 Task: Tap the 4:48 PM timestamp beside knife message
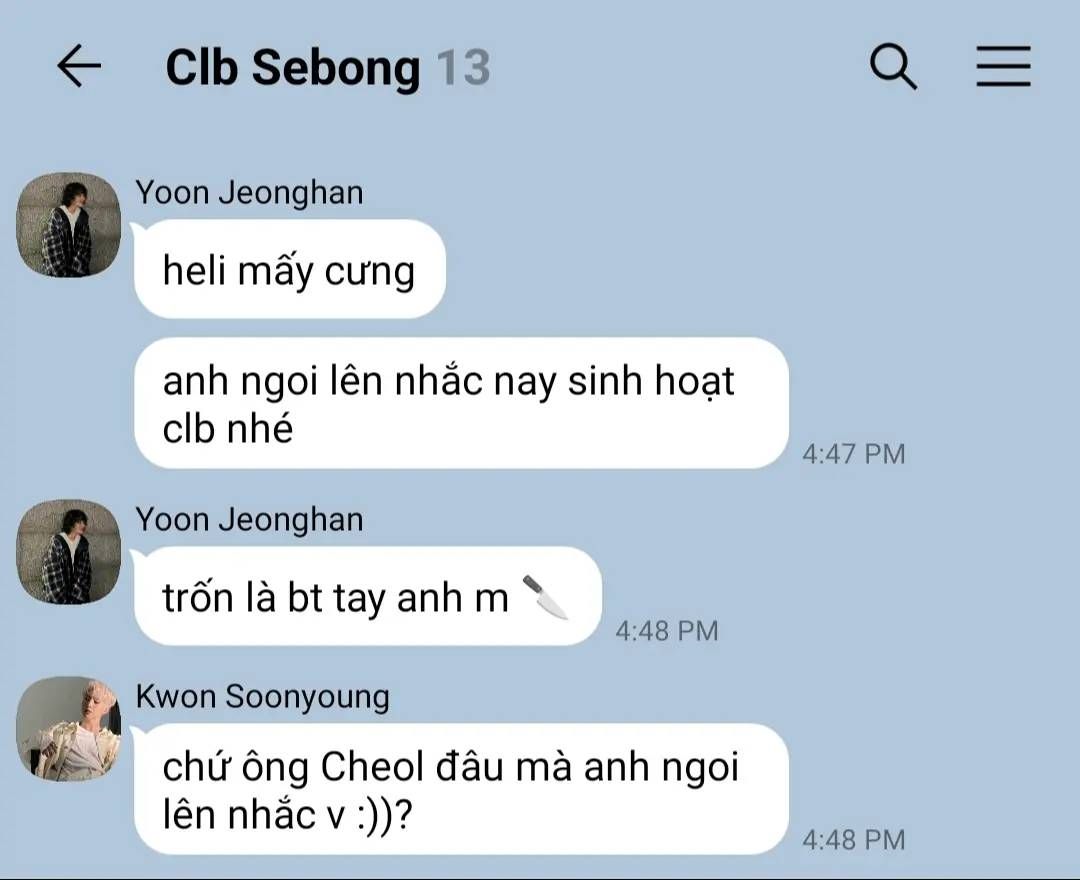(667, 631)
